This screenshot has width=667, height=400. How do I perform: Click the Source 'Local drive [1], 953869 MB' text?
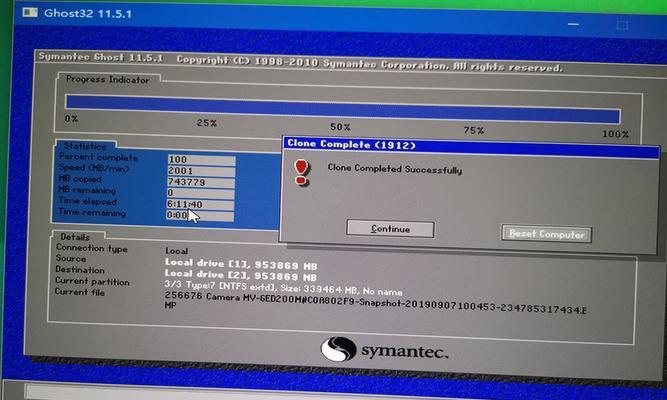pyautogui.click(x=241, y=264)
